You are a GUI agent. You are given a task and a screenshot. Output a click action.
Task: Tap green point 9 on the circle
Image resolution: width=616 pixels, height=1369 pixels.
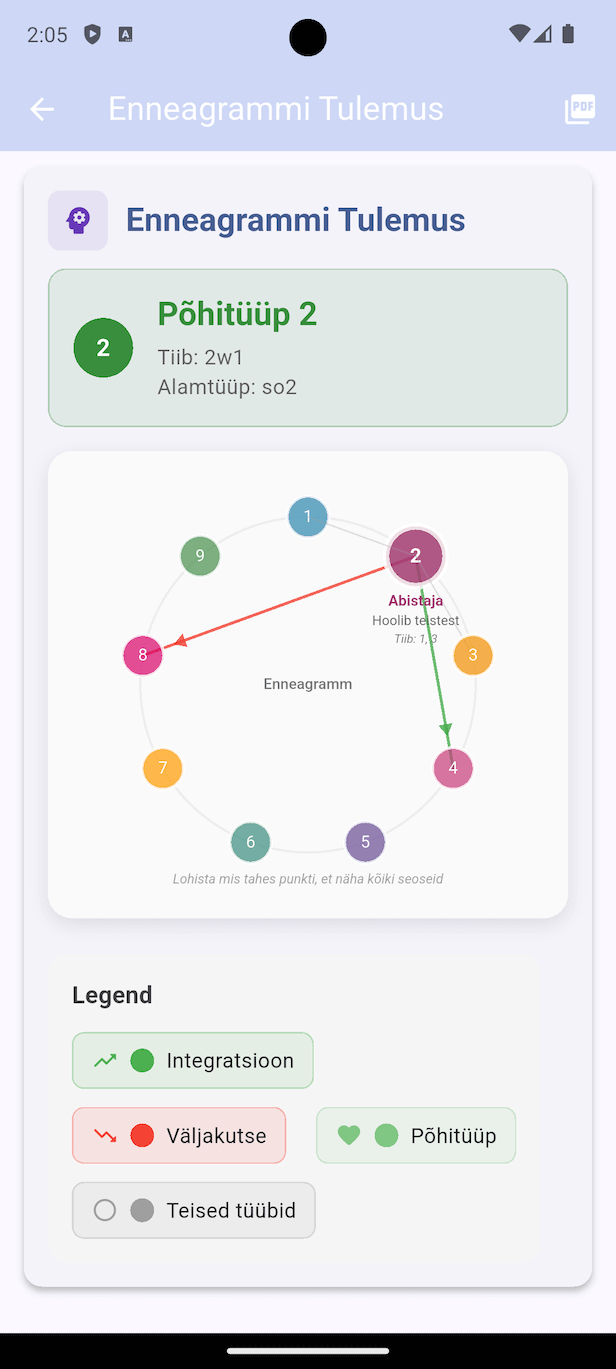tap(200, 556)
